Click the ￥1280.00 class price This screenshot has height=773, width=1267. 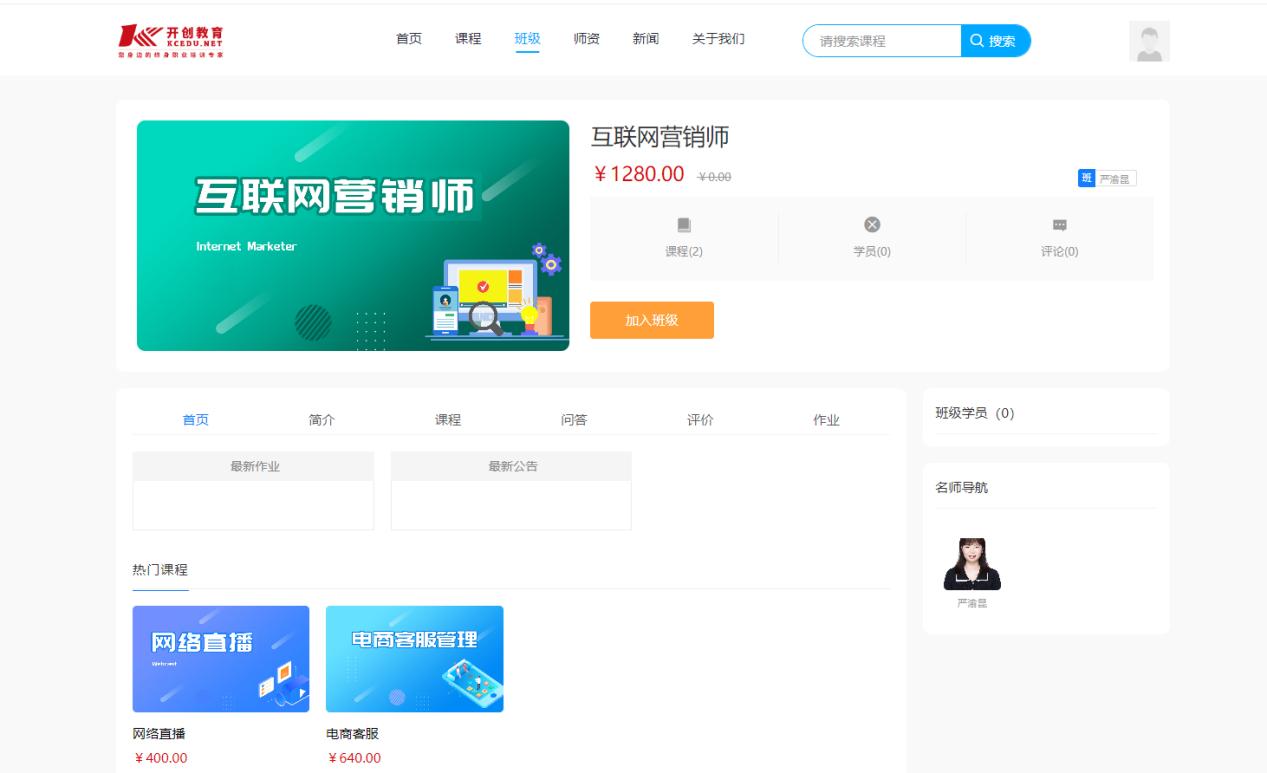tap(638, 175)
